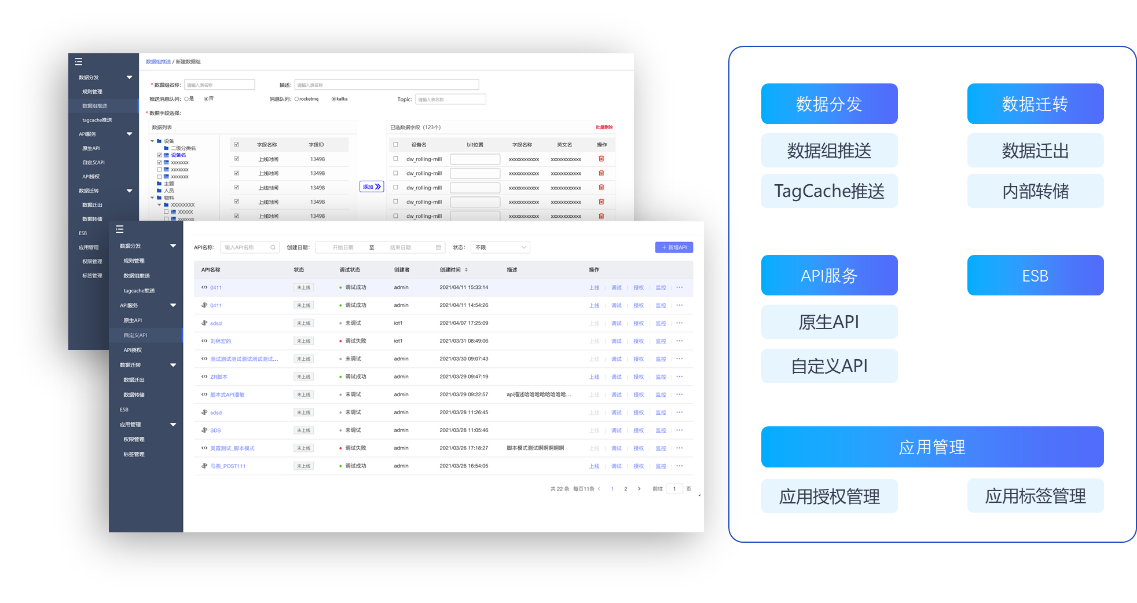1137x603 pixels.
Task: Collapse 应用管理 menu in front window sidebar
Action: [173, 424]
